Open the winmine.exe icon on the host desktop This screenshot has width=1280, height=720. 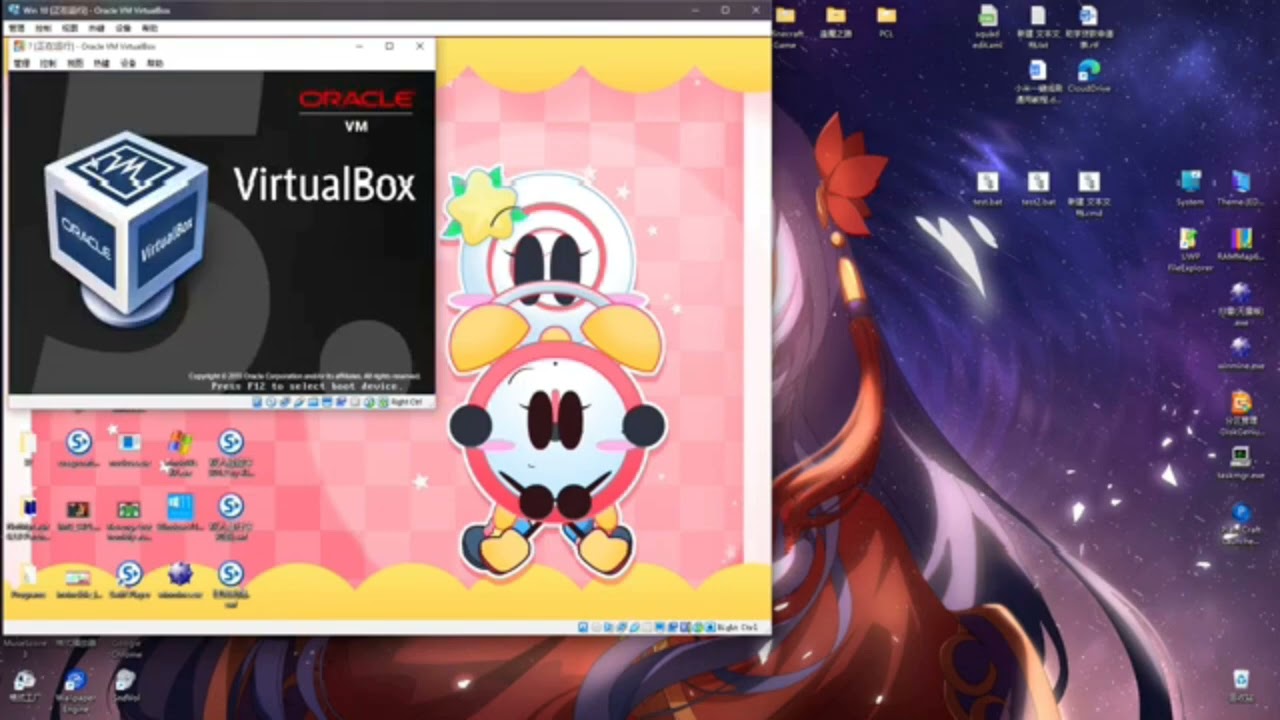tap(1241, 353)
